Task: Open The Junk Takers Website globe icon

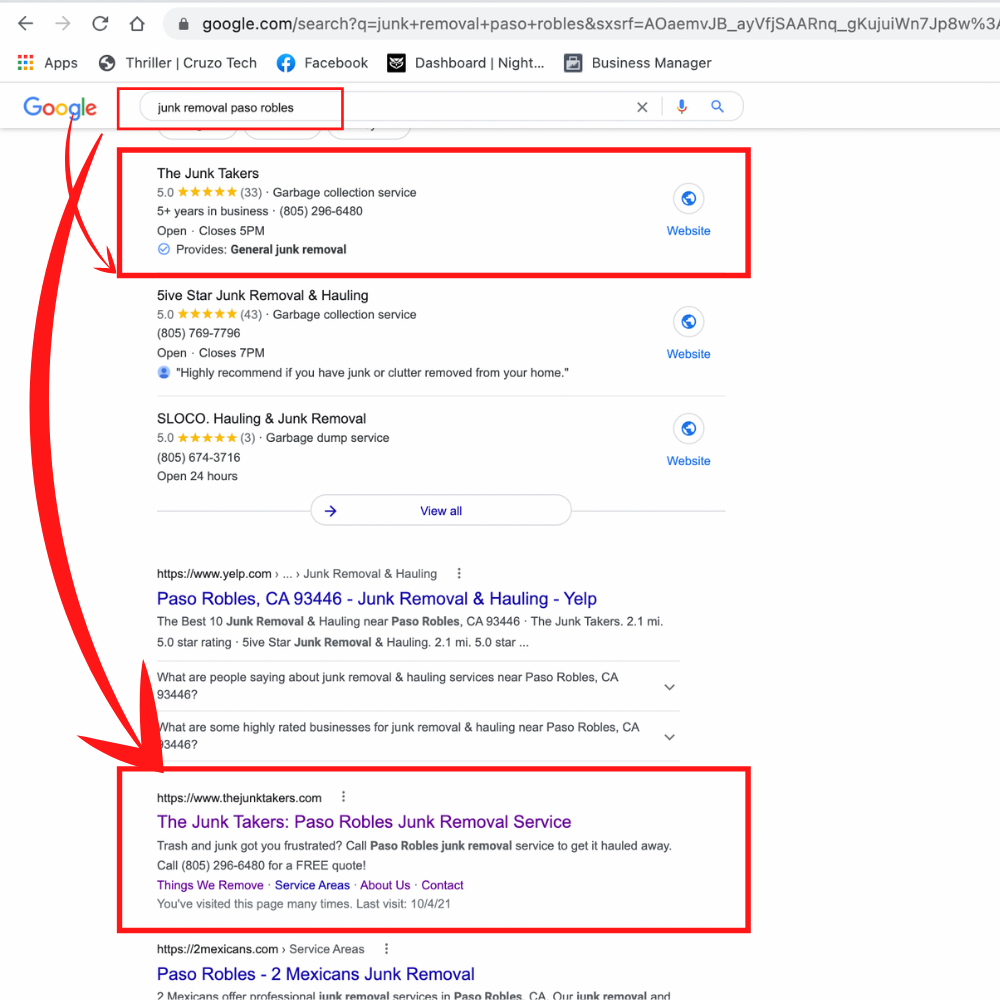Action: (x=689, y=199)
